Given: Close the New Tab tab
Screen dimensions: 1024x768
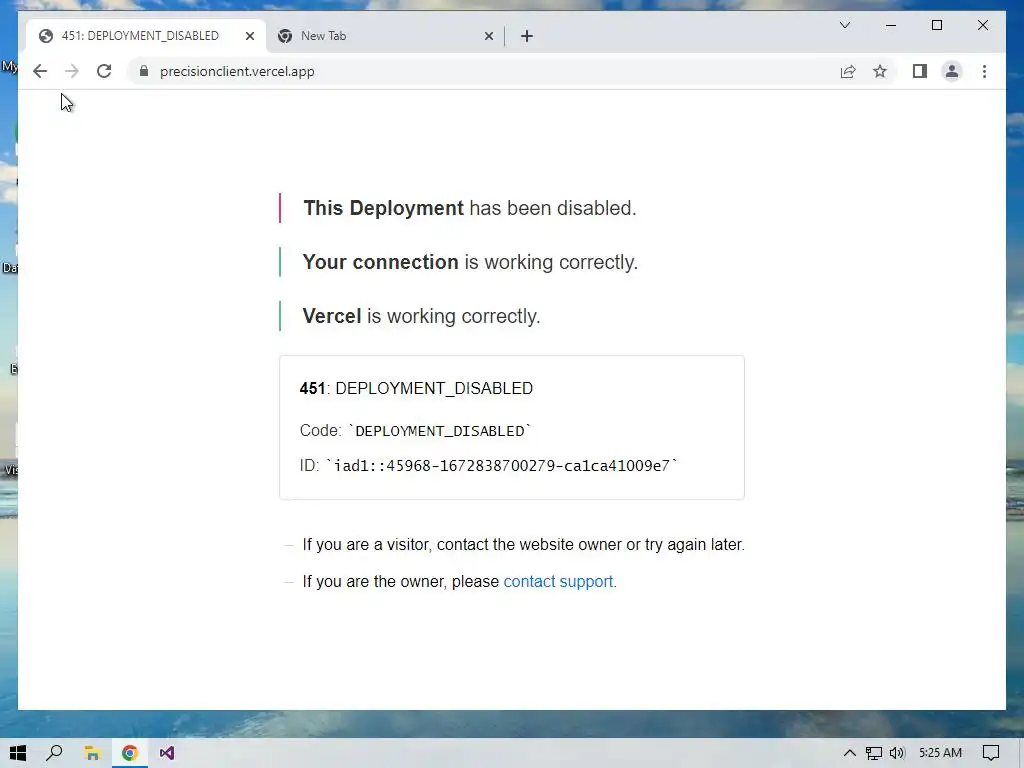Looking at the screenshot, I should point(488,36).
